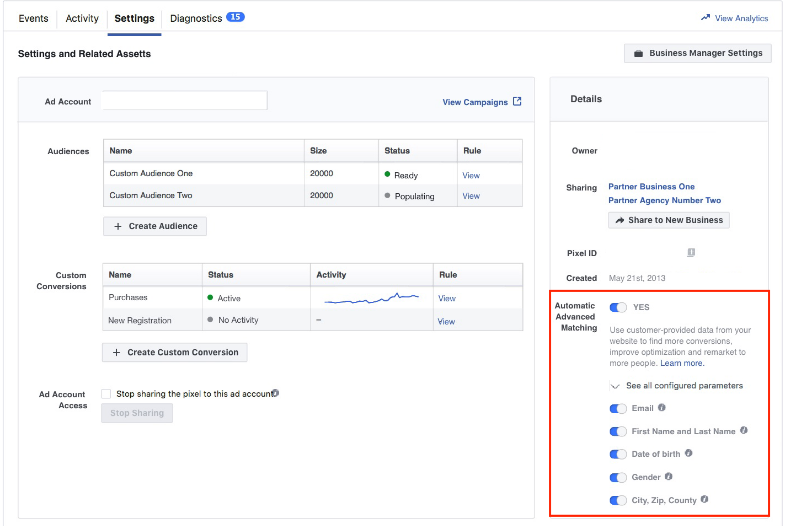The height and width of the screenshot is (526, 786).
Task: Check Stop sharing the pixel checkbox
Action: [106, 394]
